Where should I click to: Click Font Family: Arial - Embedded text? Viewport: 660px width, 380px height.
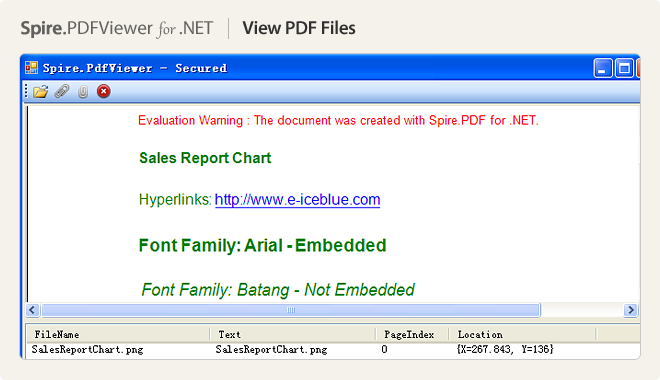coord(262,245)
